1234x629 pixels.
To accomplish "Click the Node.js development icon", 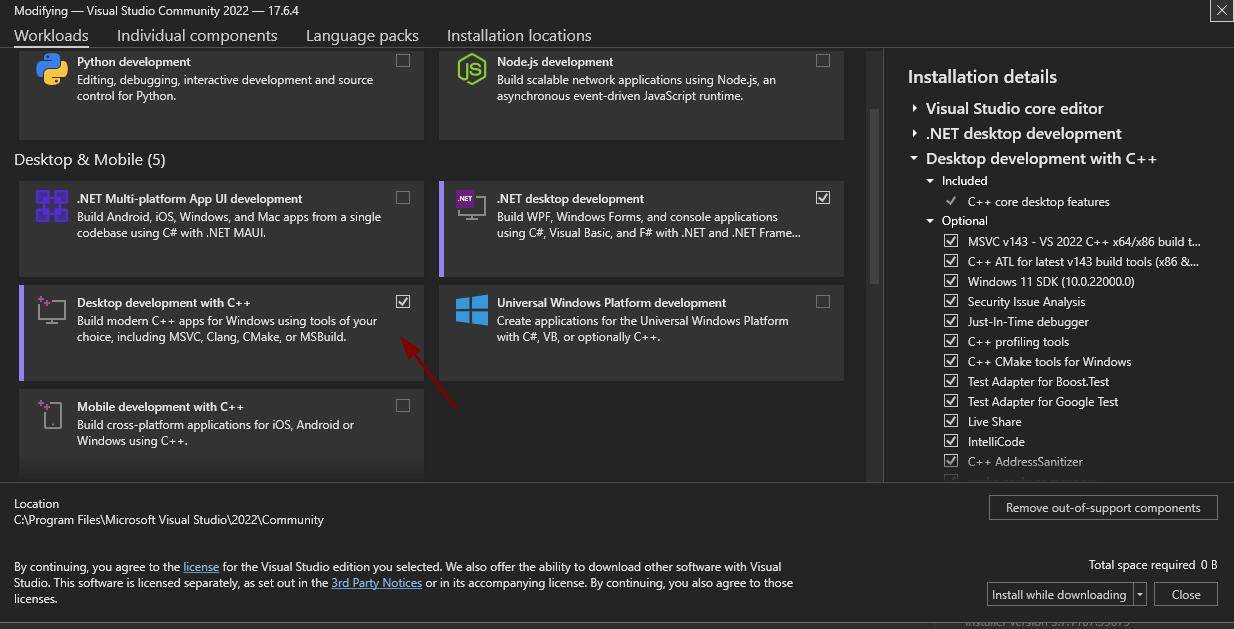I will 471,71.
